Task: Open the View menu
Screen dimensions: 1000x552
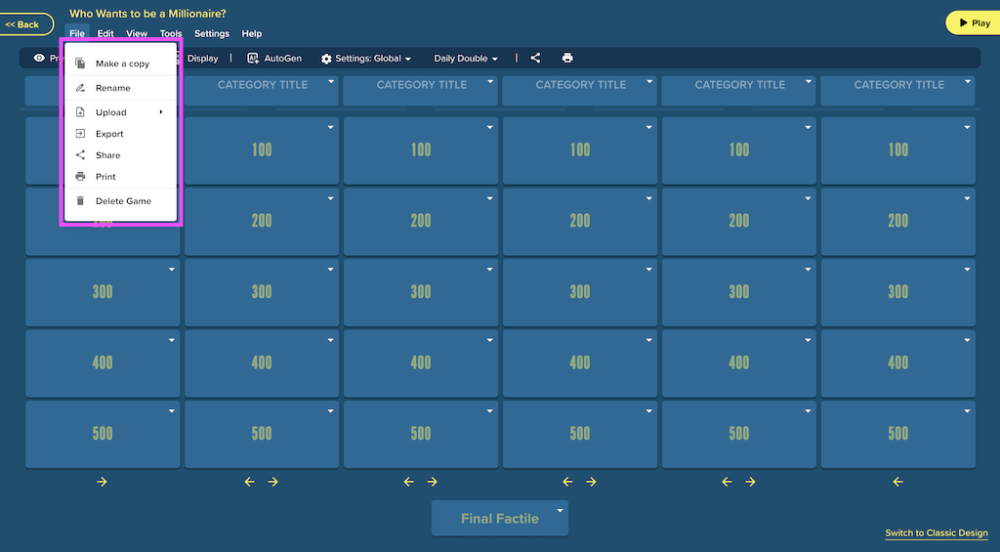Action: coord(136,33)
